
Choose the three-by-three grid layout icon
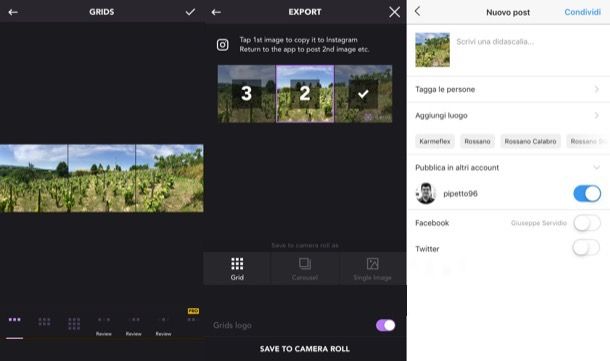pos(74,324)
